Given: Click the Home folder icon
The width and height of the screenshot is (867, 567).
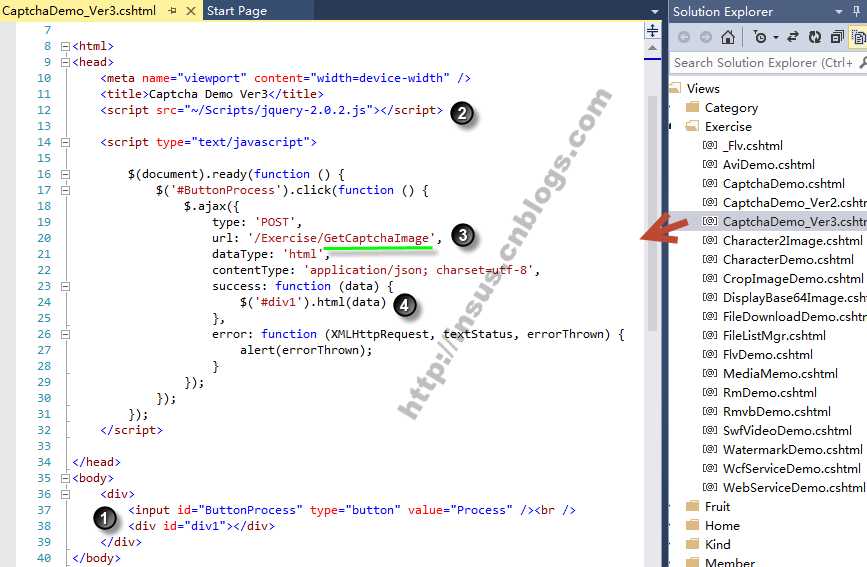Looking at the screenshot, I should [692, 524].
